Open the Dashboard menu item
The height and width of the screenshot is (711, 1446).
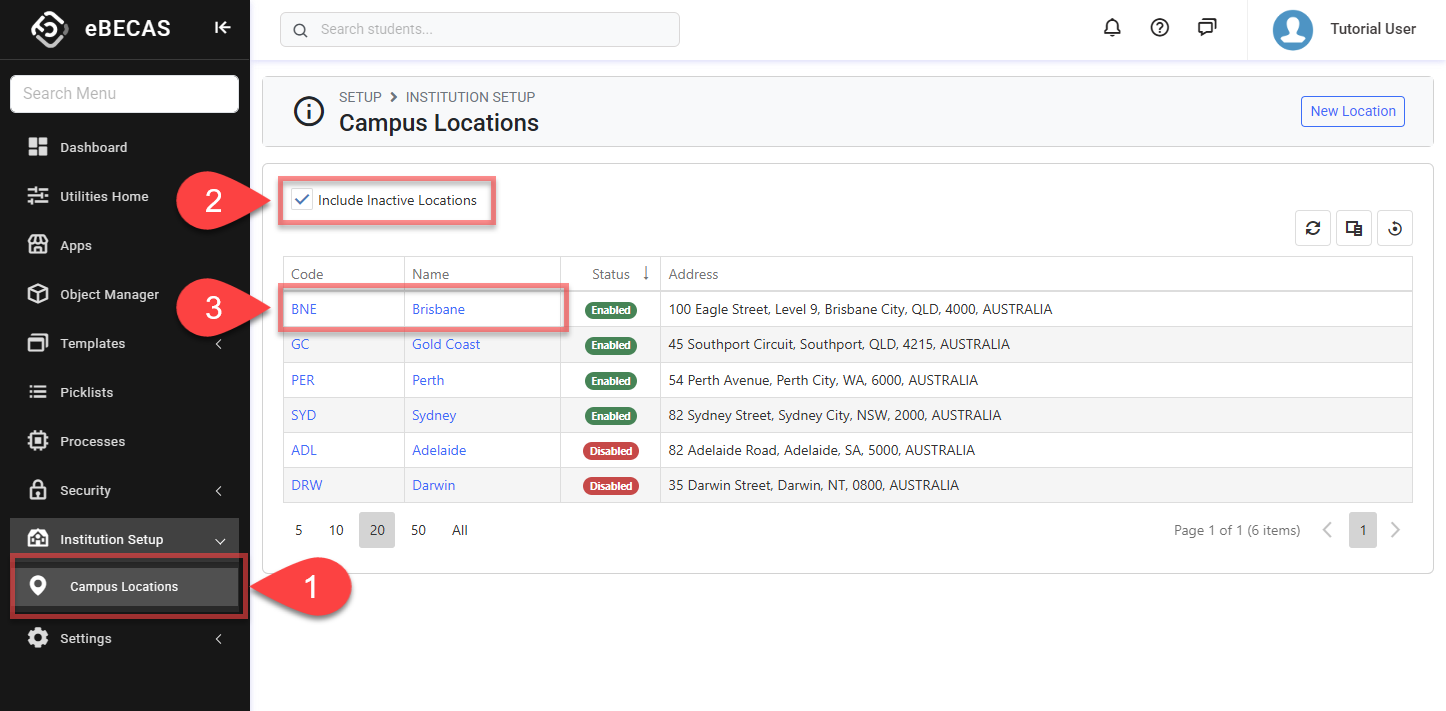(x=93, y=147)
